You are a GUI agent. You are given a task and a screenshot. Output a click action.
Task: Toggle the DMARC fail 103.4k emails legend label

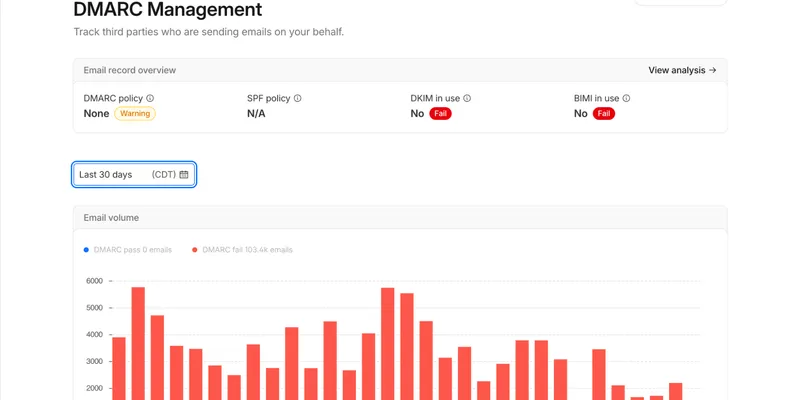247,250
